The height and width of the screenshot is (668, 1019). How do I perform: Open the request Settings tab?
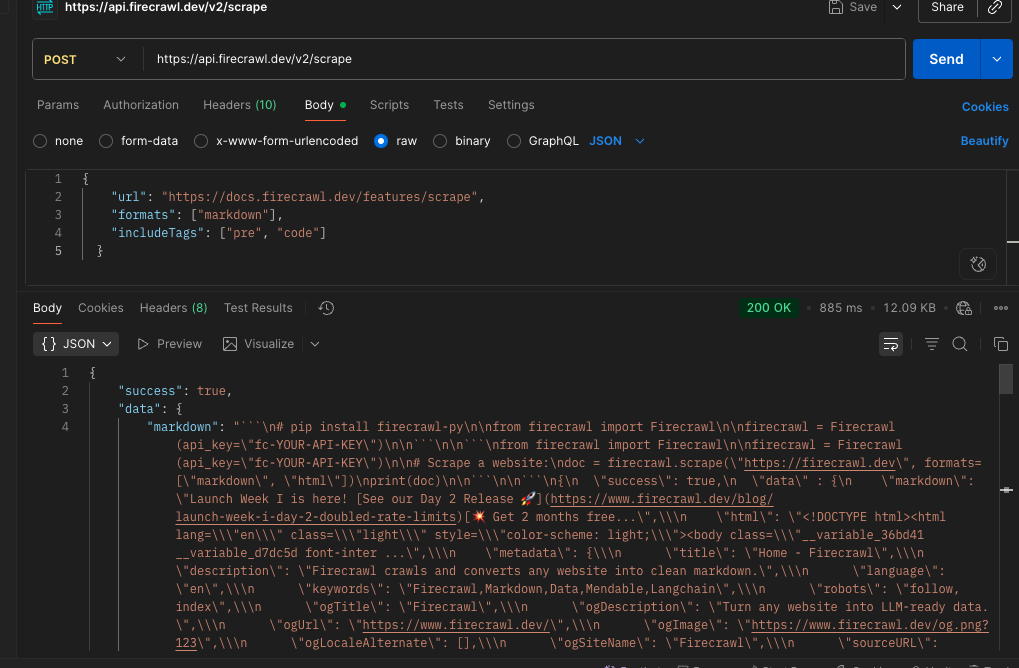(511, 105)
